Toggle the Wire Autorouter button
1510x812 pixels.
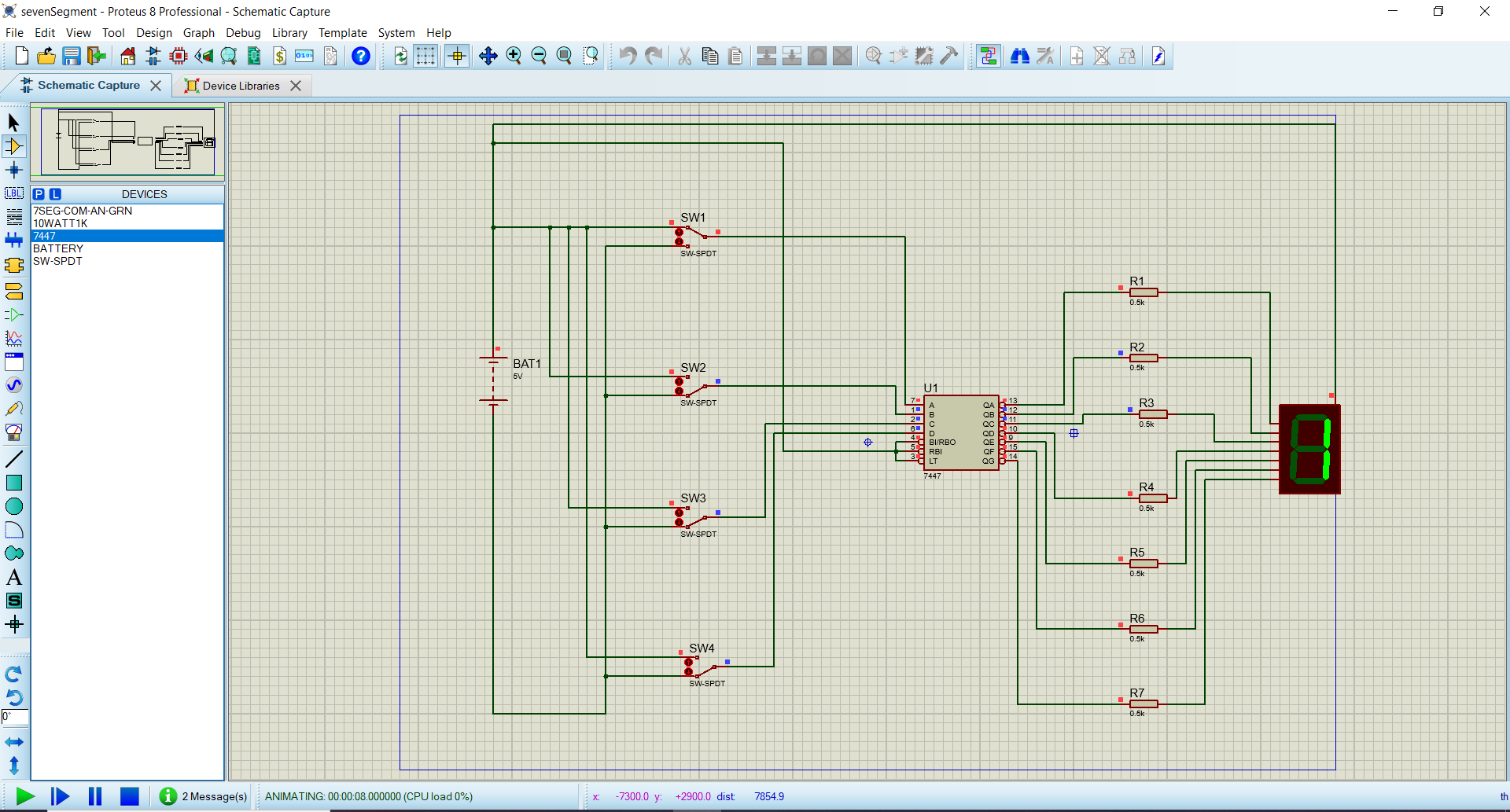[988, 56]
